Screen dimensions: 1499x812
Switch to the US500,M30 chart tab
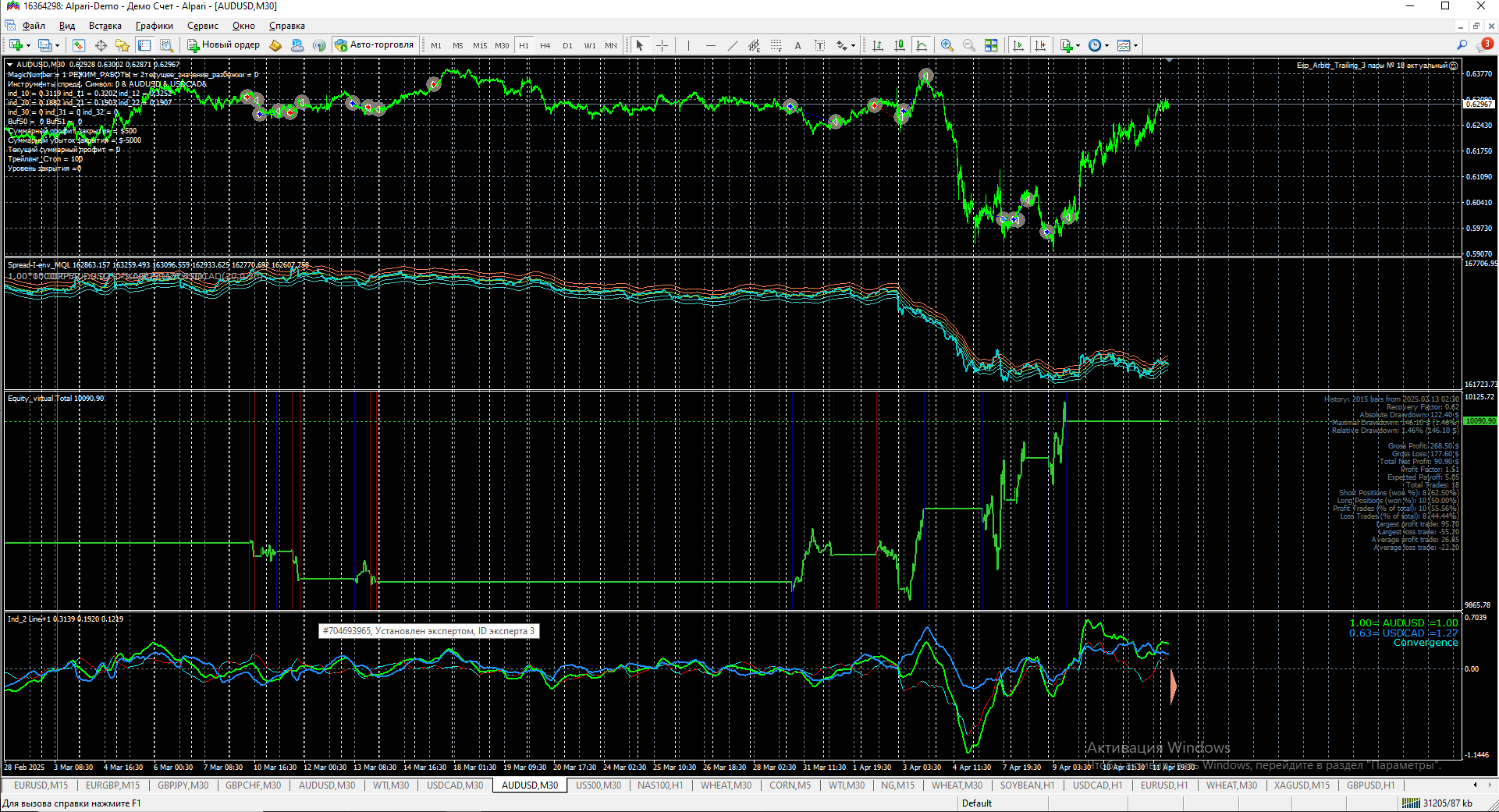pyautogui.click(x=599, y=785)
